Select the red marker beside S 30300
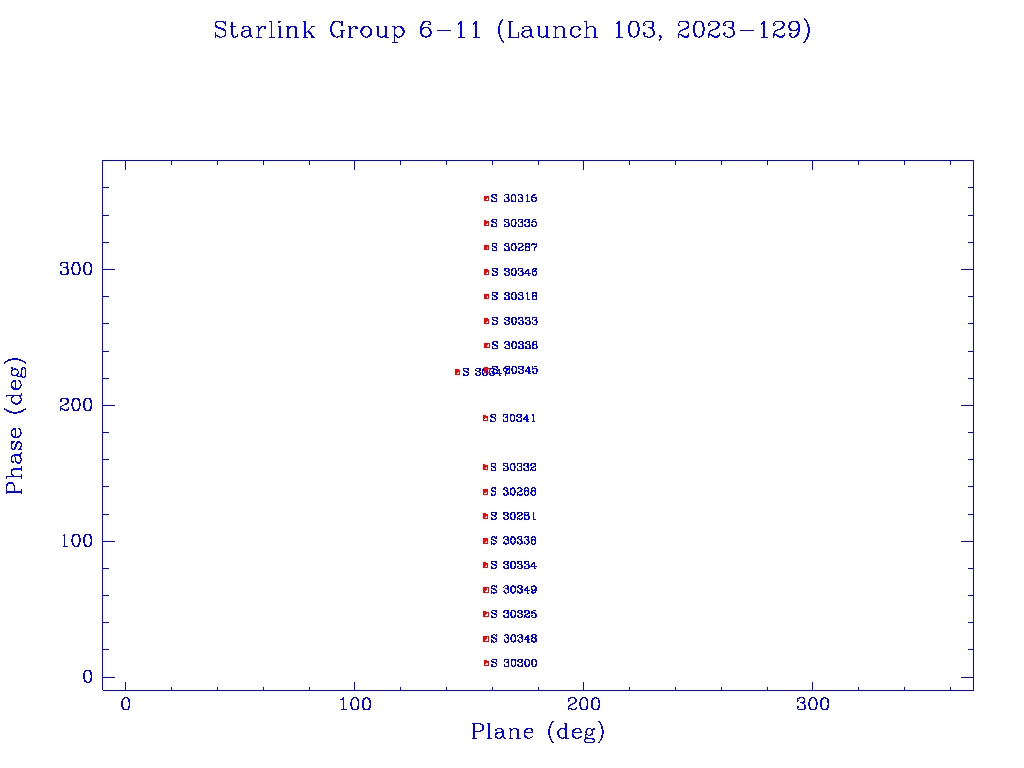1024x768 pixels. 486,663
